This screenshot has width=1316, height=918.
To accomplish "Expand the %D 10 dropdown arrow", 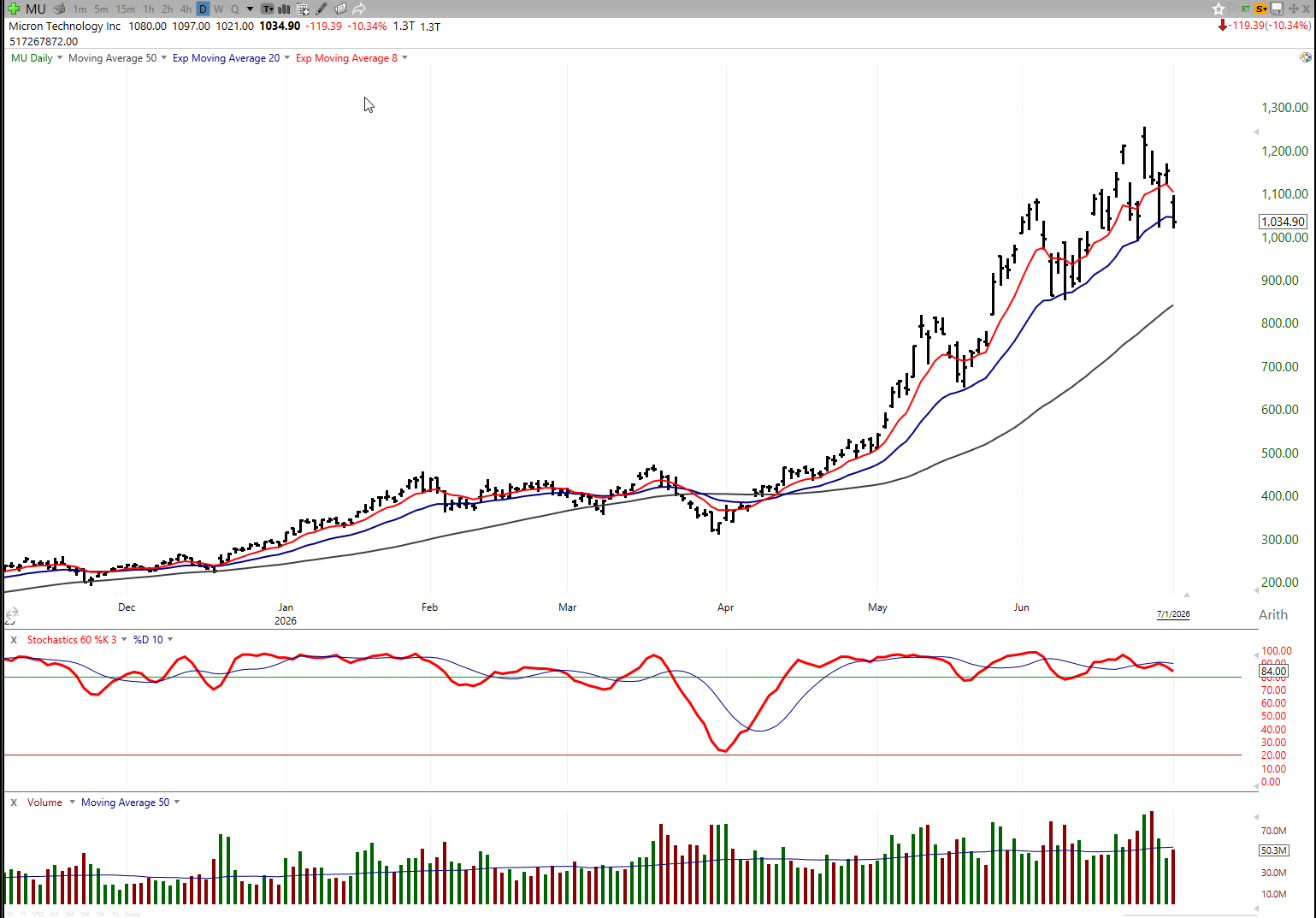I will point(170,640).
